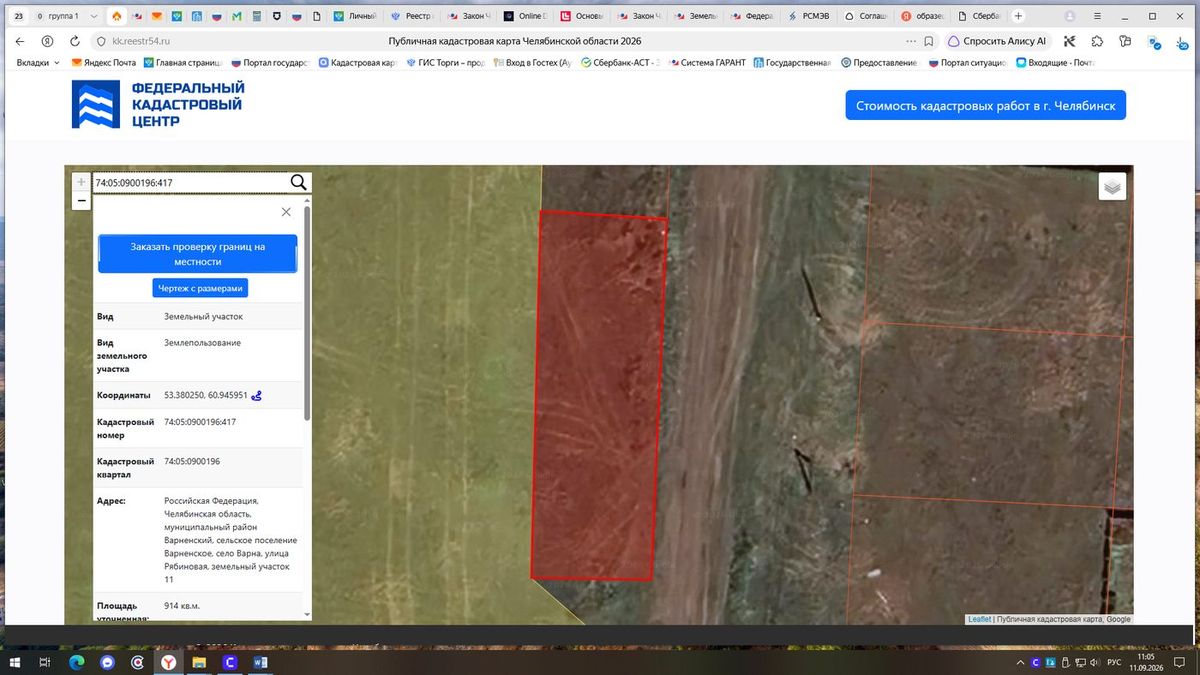Open a new browser tab

(x=1018, y=17)
